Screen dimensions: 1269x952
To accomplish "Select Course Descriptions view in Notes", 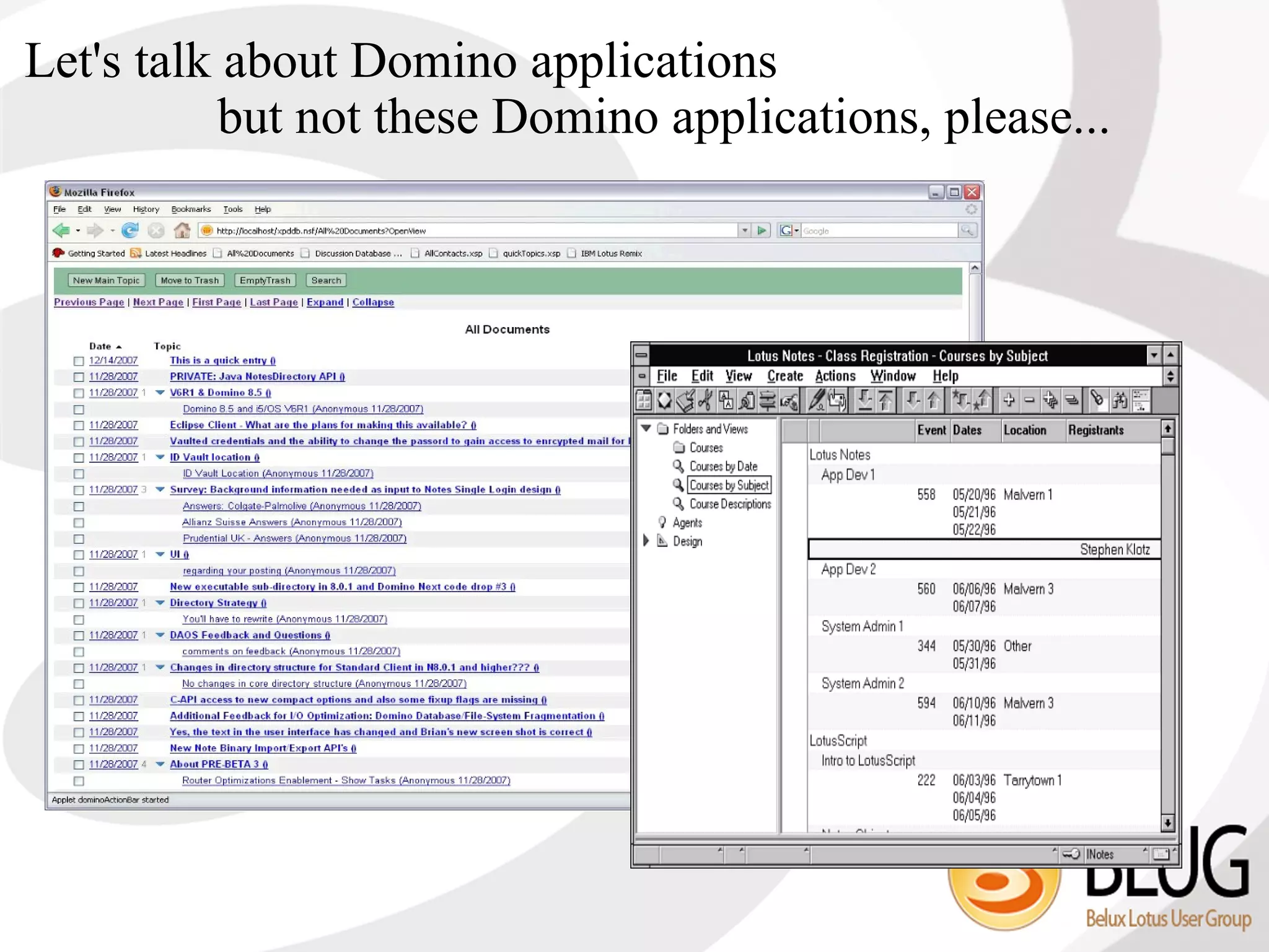I will pyautogui.click(x=730, y=504).
